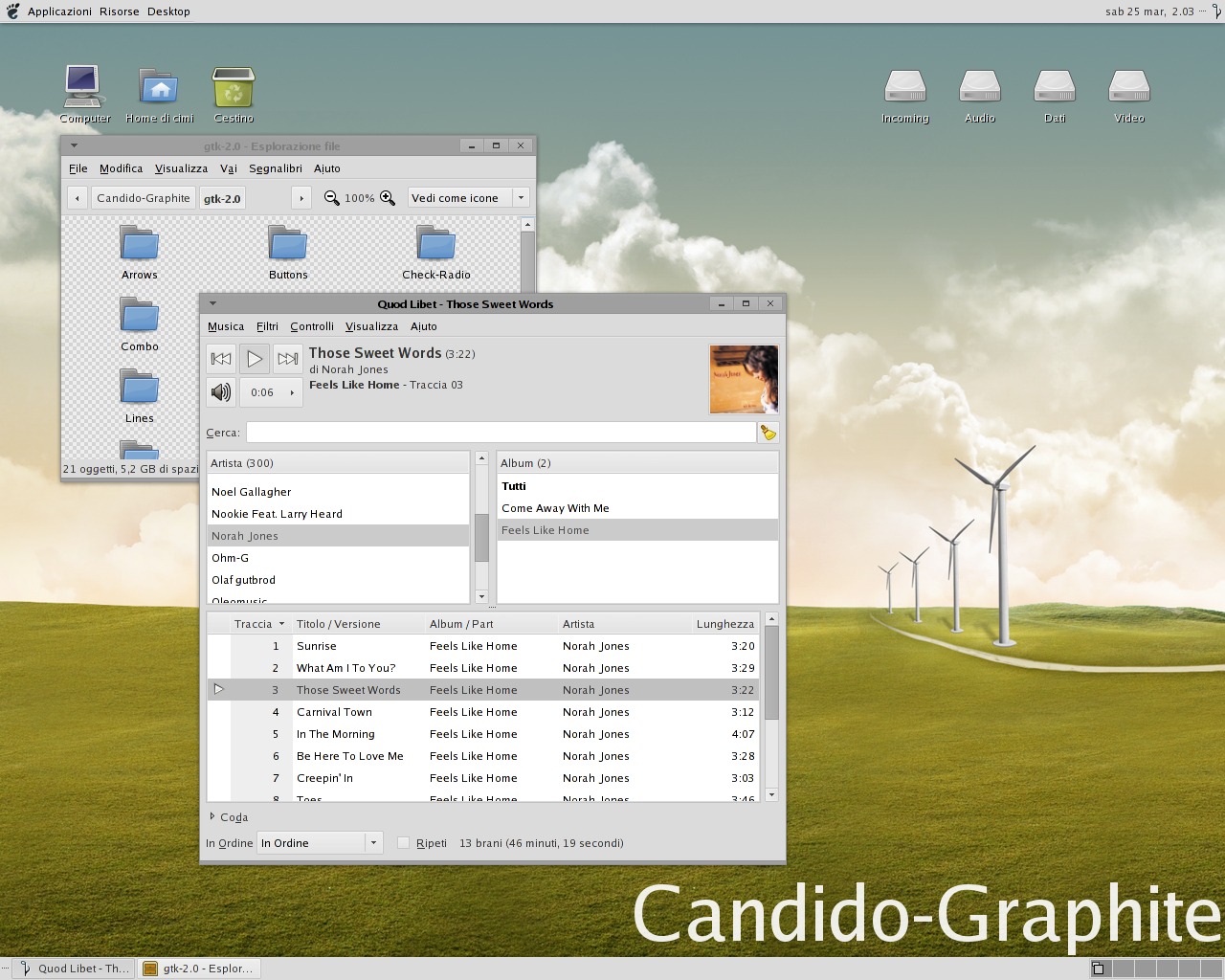
Task: Select the Carnival Town track
Action: (483, 712)
